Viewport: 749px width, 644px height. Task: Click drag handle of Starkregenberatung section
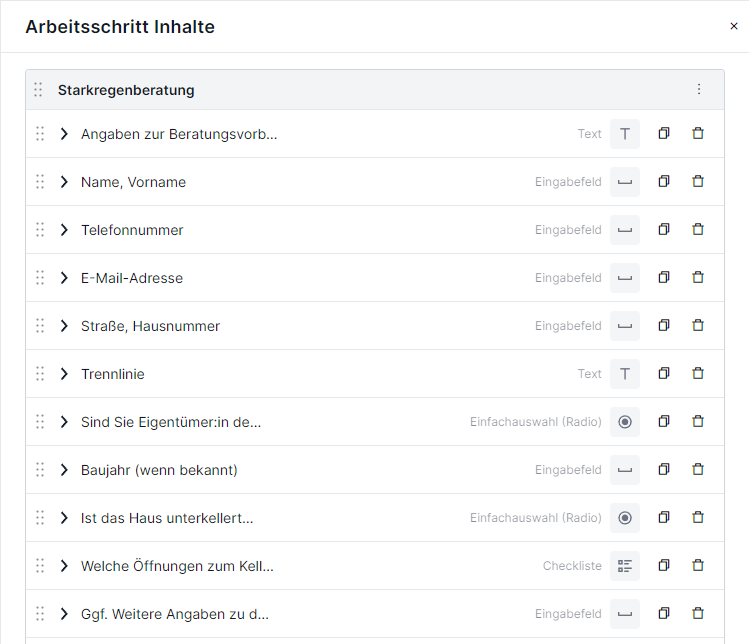pos(38,90)
